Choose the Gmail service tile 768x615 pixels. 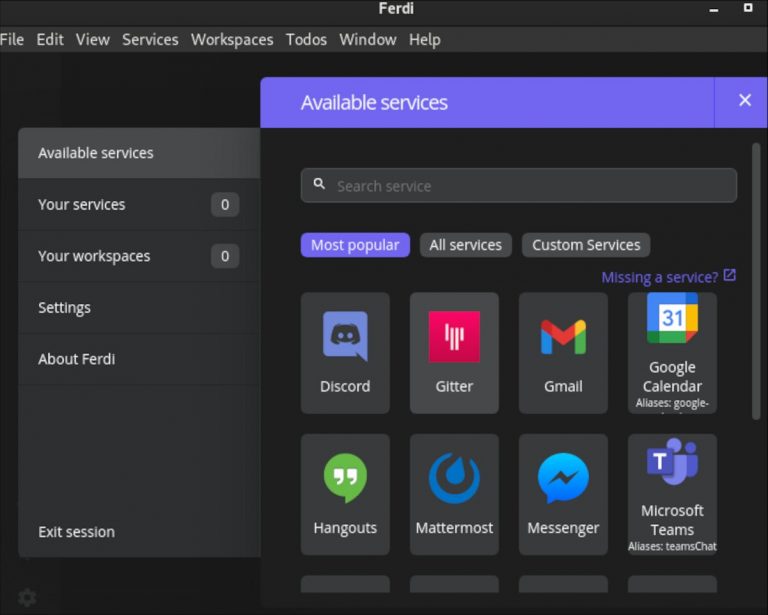563,352
